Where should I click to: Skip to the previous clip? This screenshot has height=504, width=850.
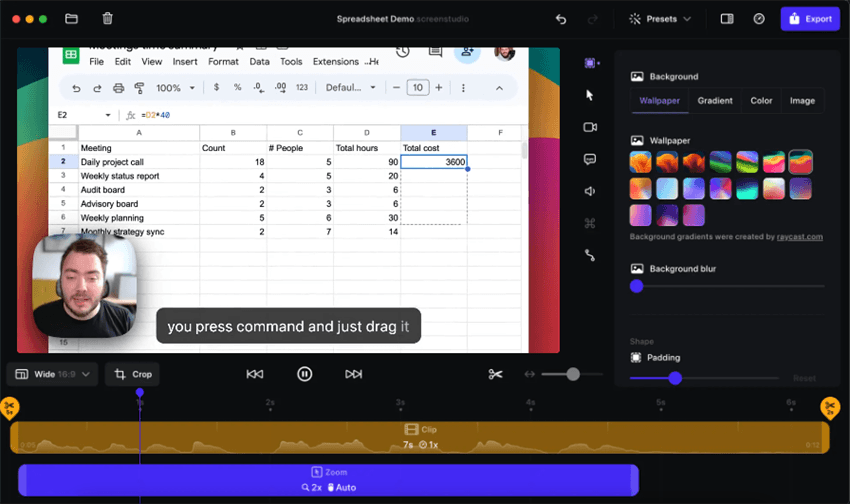pyautogui.click(x=255, y=374)
